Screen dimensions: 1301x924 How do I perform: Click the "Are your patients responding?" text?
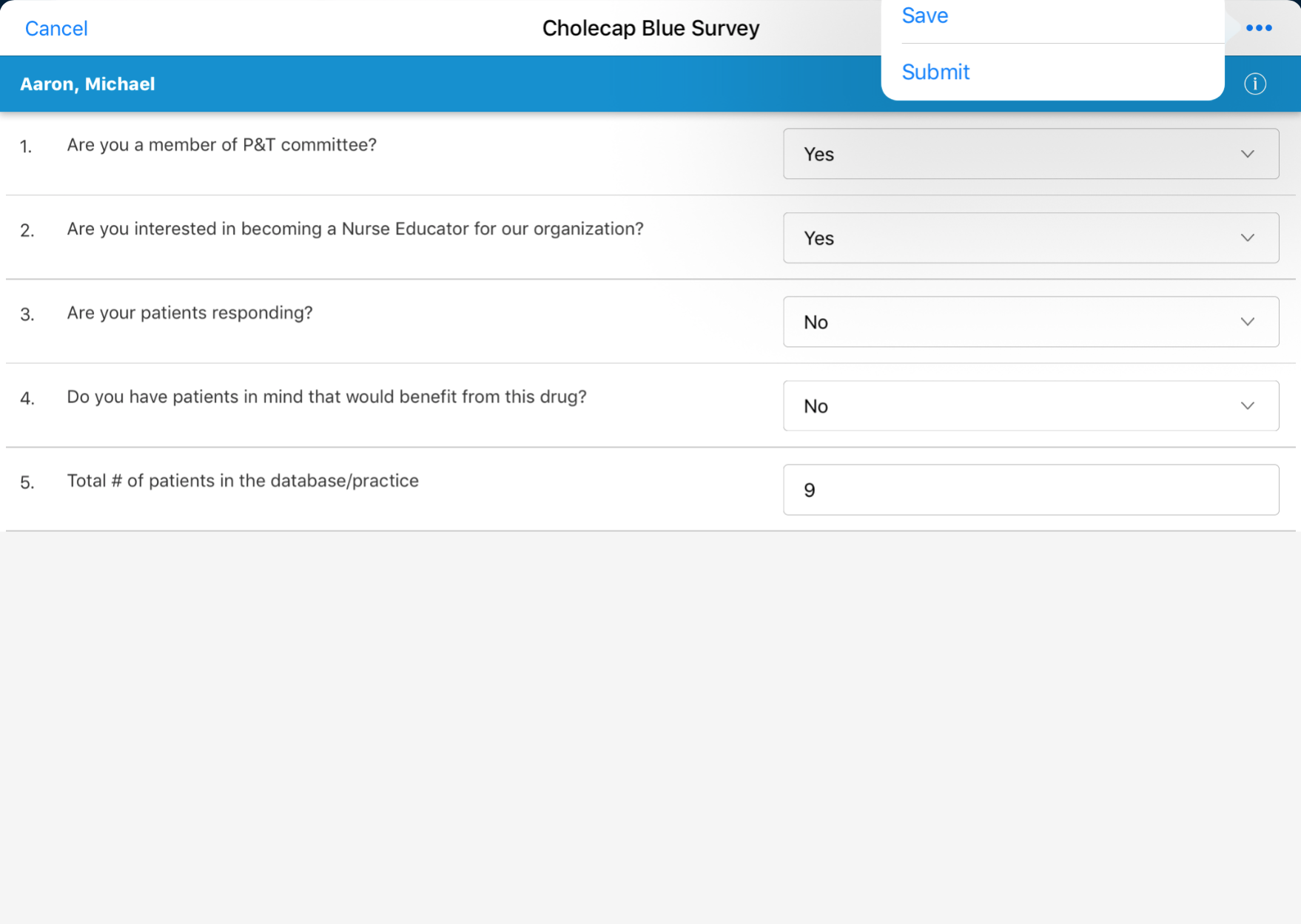(x=189, y=313)
